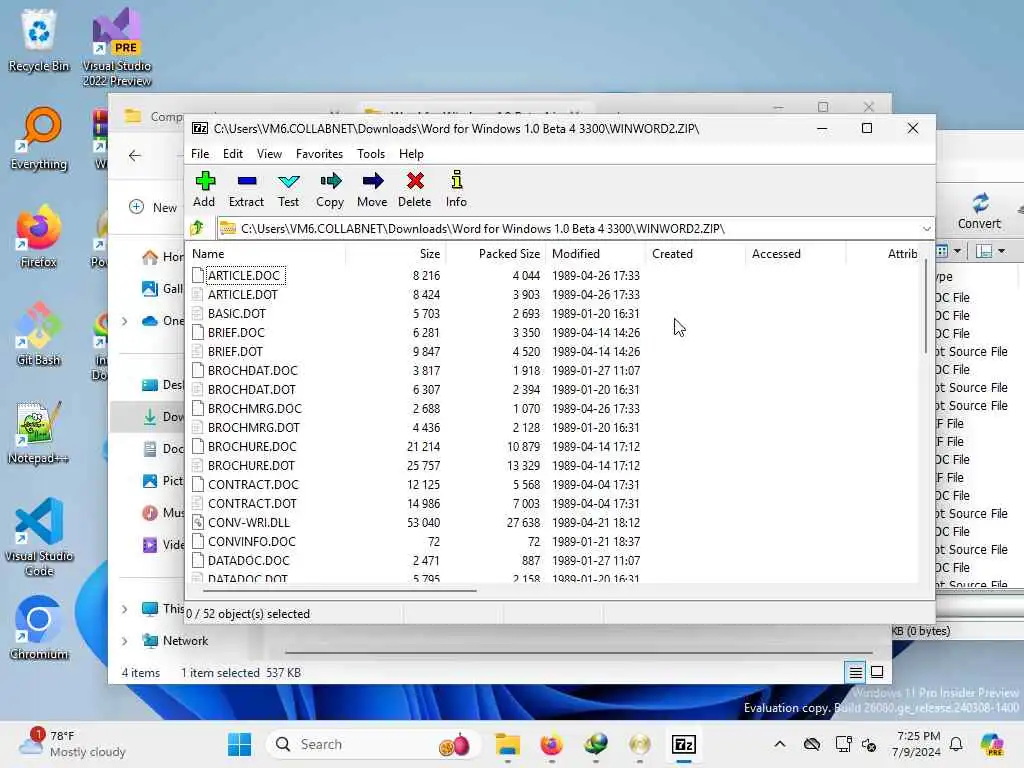Go up one folder level in 7-Zip
The image size is (1024, 768).
click(198, 228)
